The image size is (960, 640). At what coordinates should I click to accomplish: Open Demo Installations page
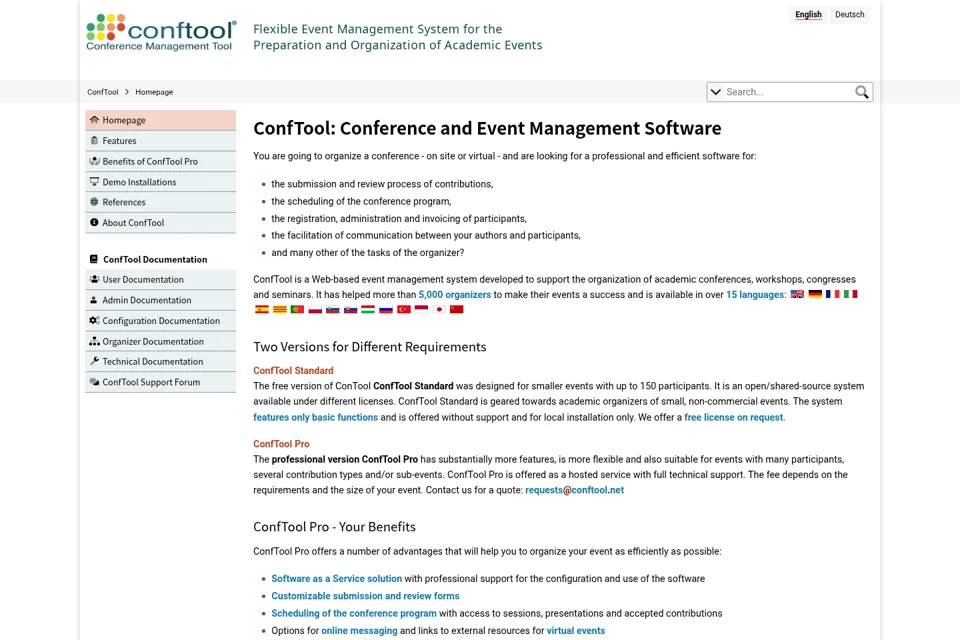coord(160,182)
